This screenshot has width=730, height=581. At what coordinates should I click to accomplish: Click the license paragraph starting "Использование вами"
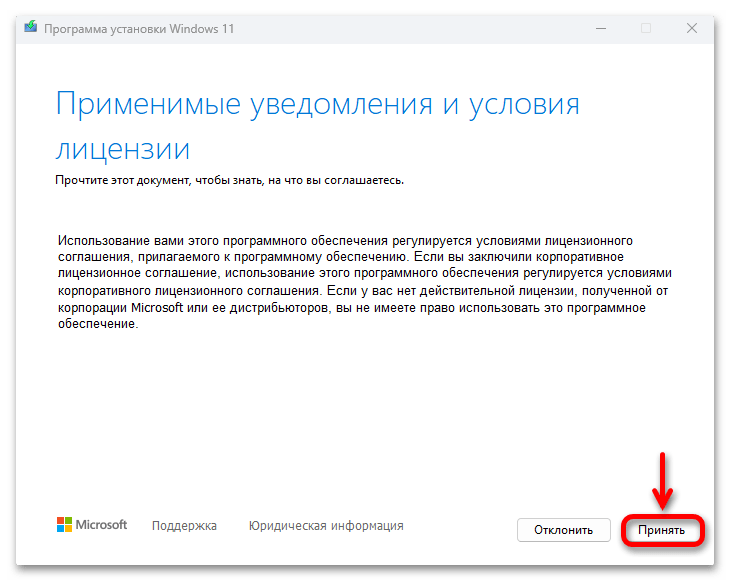(365, 282)
